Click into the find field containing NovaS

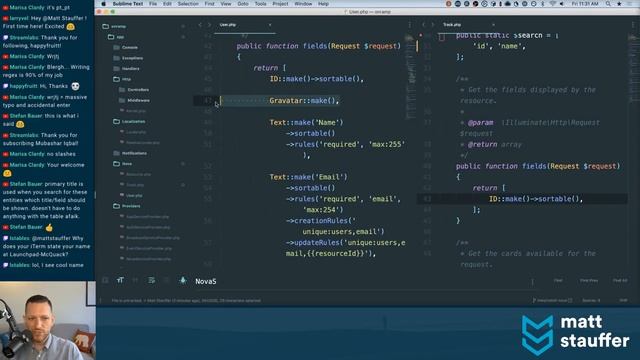point(363,281)
